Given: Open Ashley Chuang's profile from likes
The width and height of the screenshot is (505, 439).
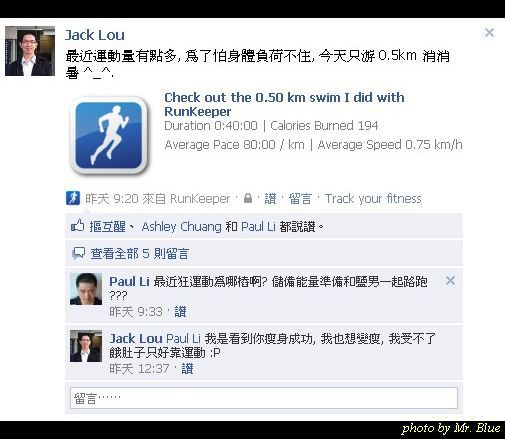Looking at the screenshot, I should tap(181, 227).
